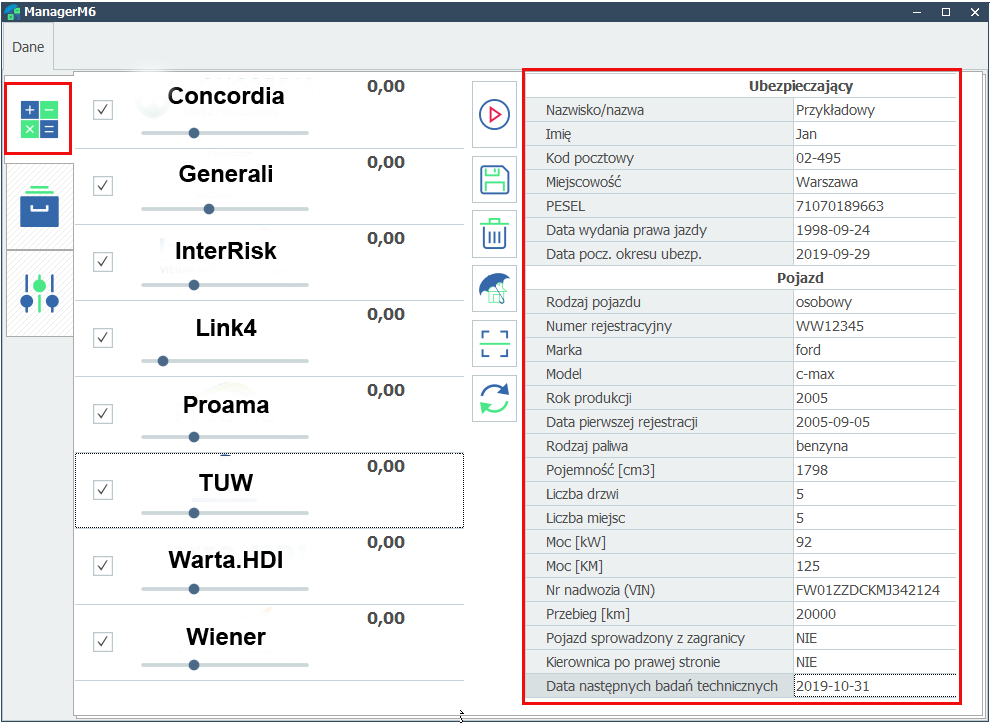Image resolution: width=990 pixels, height=723 pixels.
Task: Click the Pojazd section header
Action: [801, 278]
